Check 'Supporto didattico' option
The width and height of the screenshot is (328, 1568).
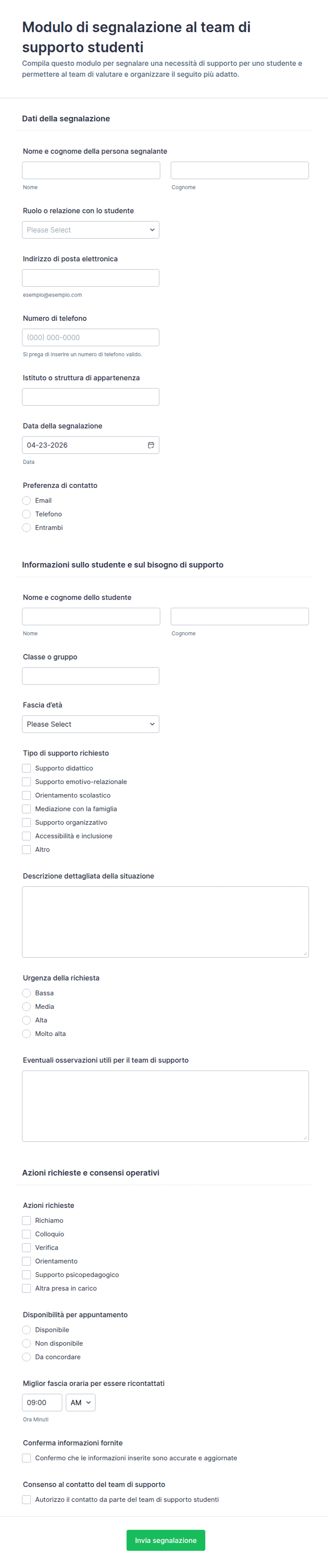click(x=27, y=768)
